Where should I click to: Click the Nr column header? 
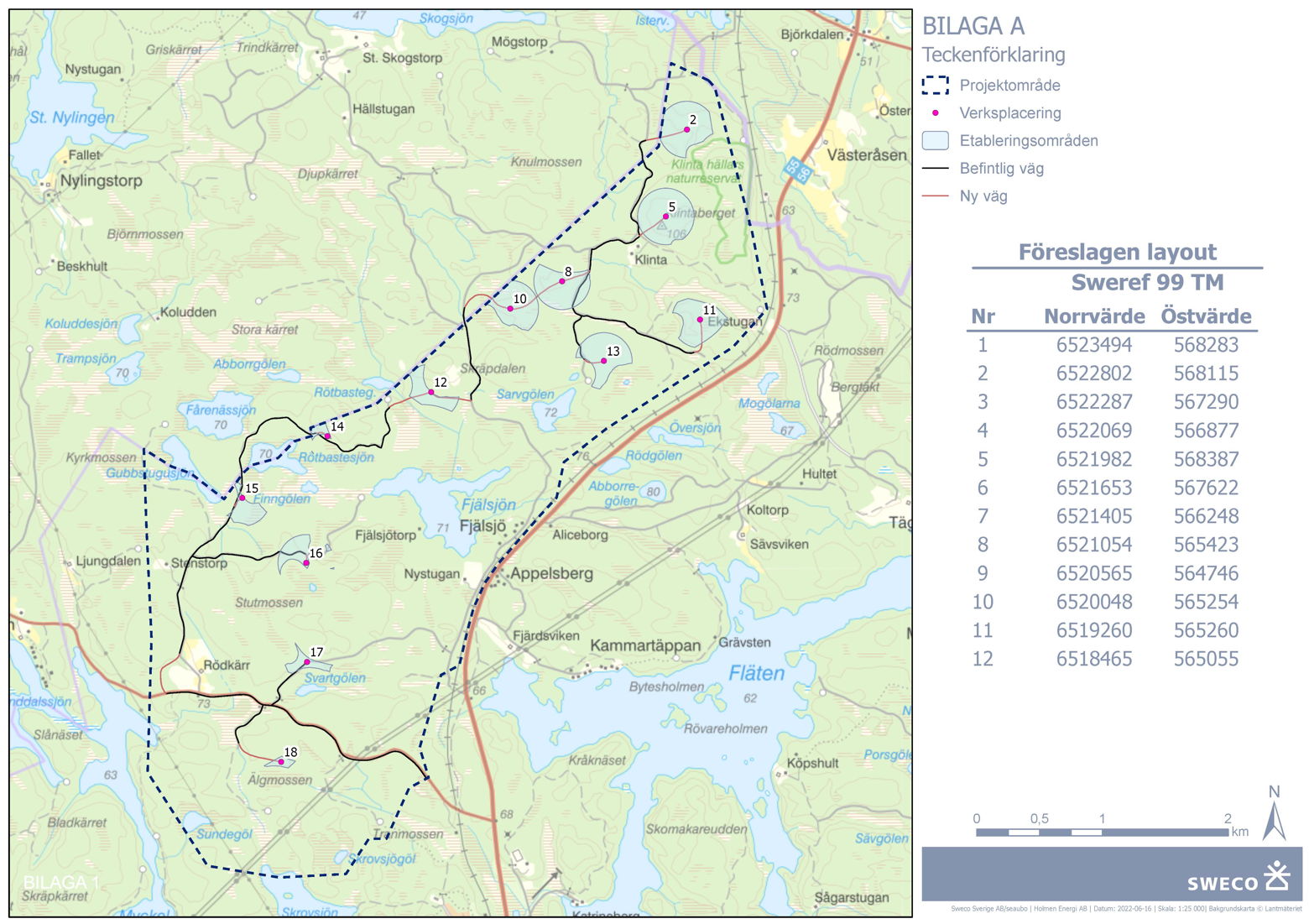[983, 316]
